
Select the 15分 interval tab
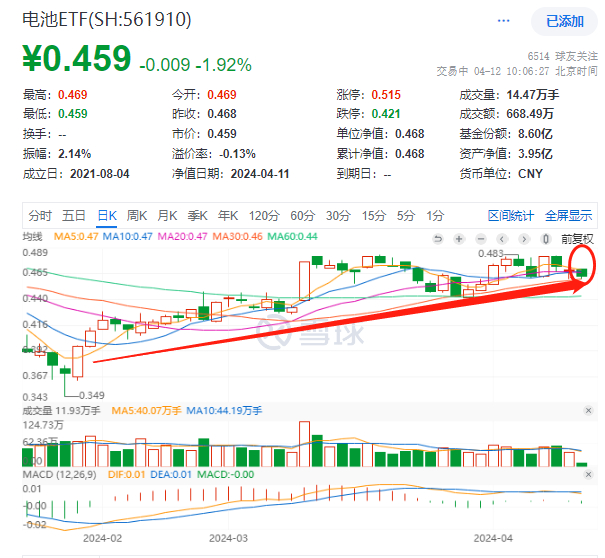pyautogui.click(x=373, y=215)
